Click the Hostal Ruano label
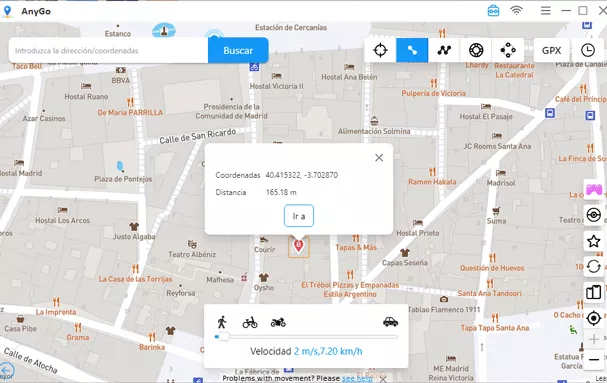The width and height of the screenshot is (607, 383). tap(86, 96)
